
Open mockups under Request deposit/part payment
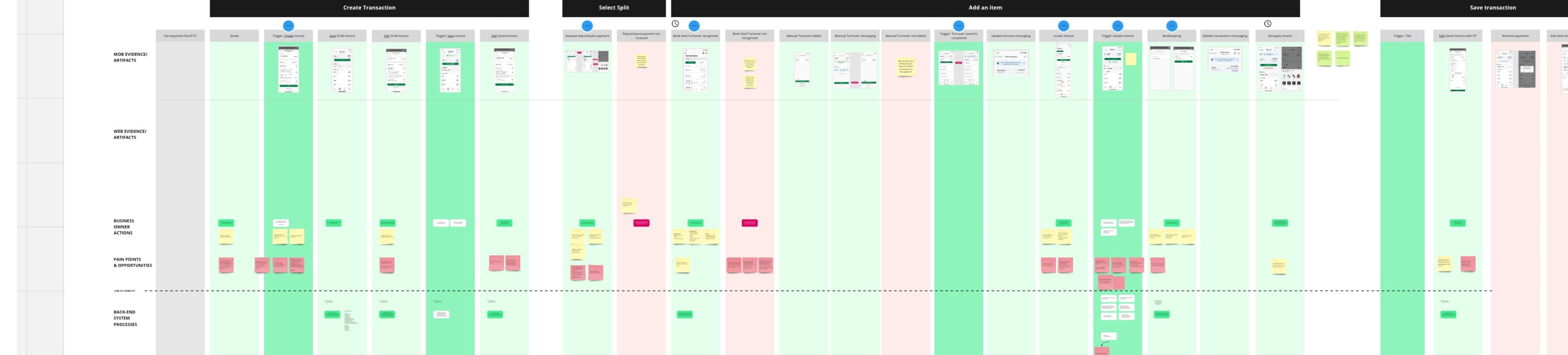pos(588,62)
